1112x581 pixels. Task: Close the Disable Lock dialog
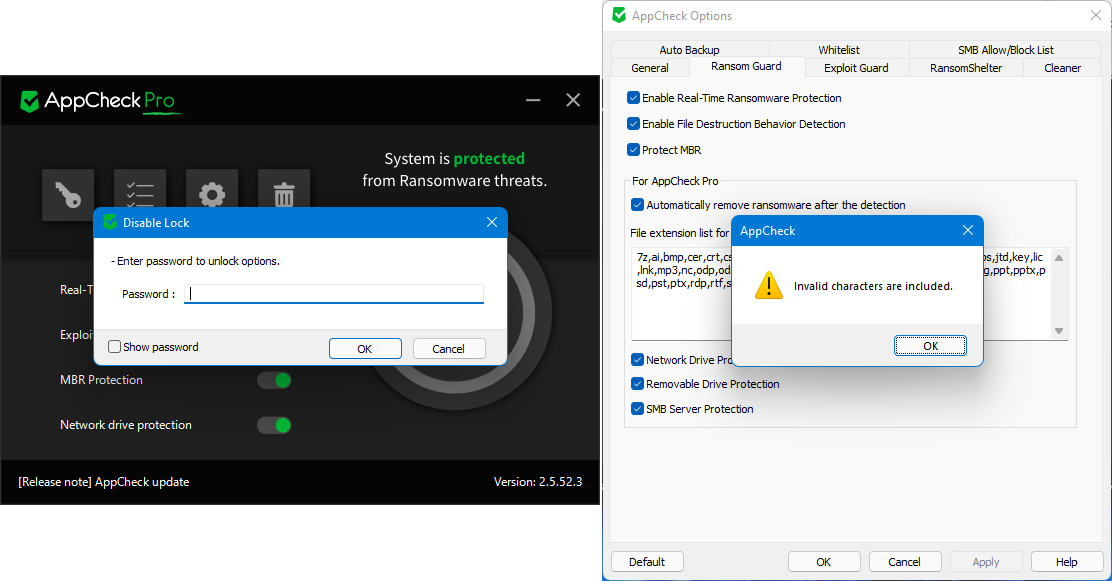491,222
